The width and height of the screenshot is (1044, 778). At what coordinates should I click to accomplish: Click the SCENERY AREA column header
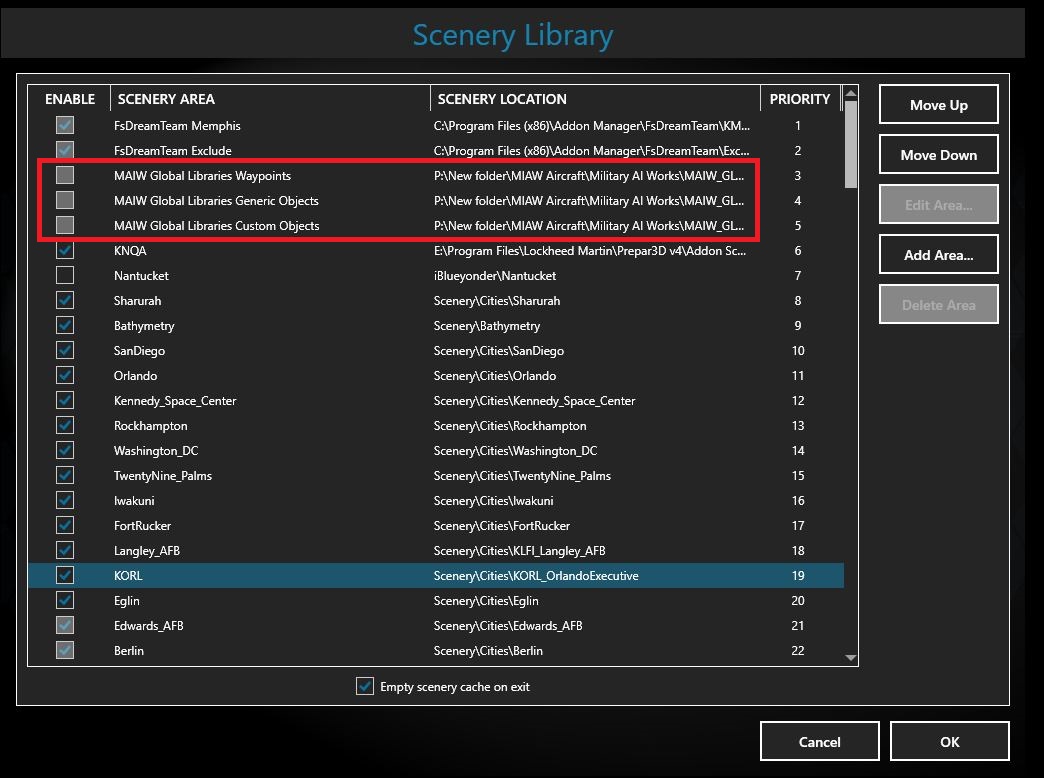(x=270, y=99)
